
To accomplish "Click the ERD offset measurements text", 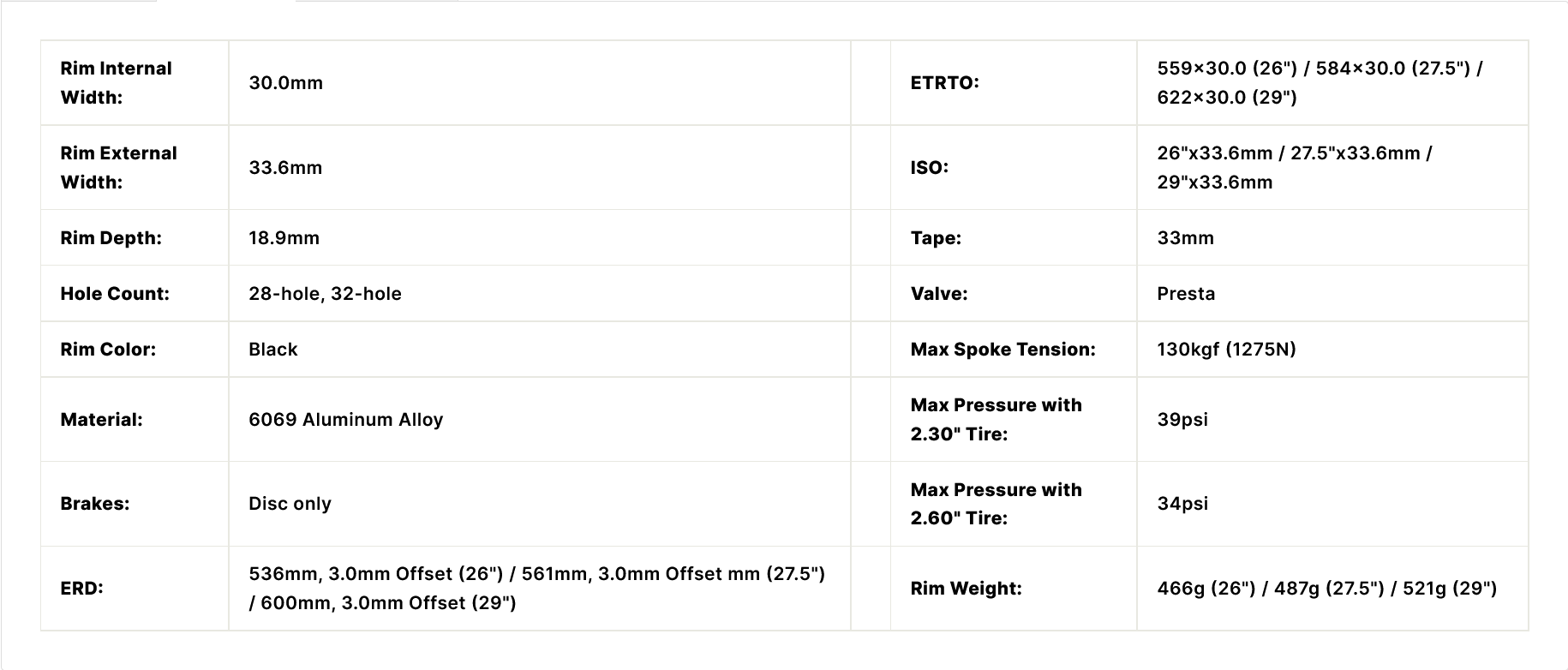I will point(536,589).
